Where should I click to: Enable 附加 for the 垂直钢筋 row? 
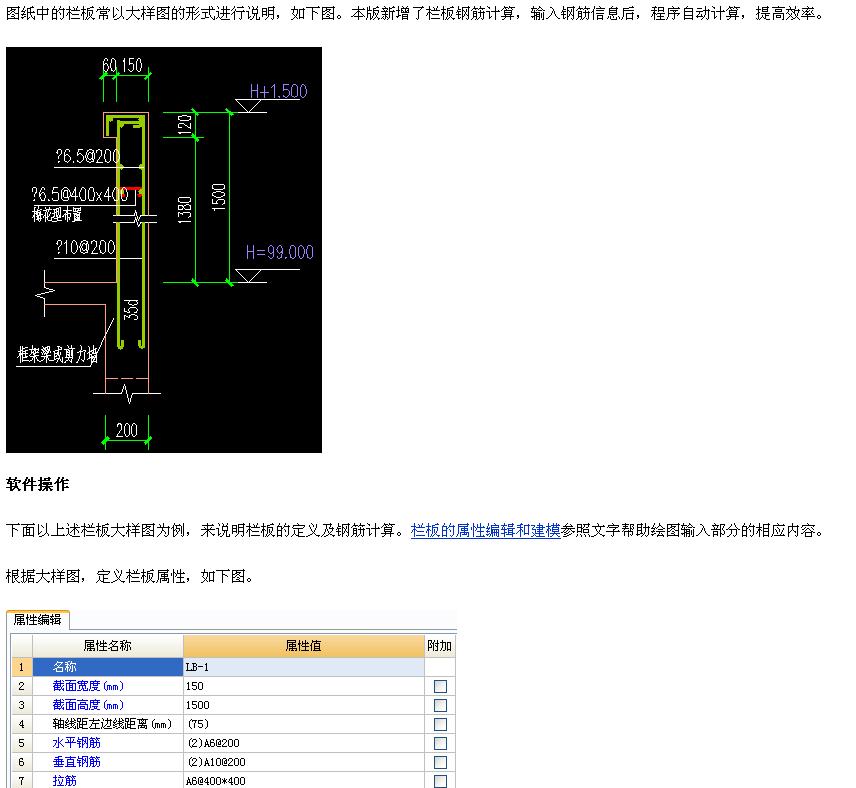click(x=440, y=762)
